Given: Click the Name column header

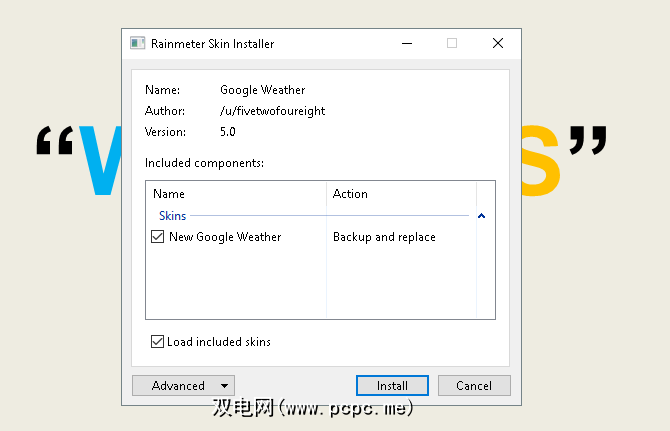Looking at the screenshot, I should tap(236, 194).
